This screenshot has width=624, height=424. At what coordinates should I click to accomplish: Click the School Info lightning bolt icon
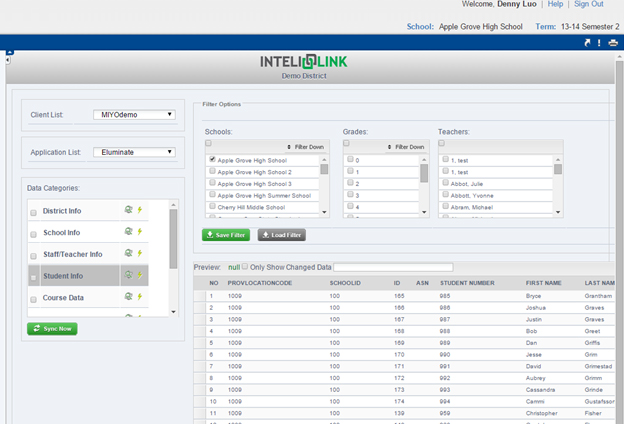tap(140, 231)
